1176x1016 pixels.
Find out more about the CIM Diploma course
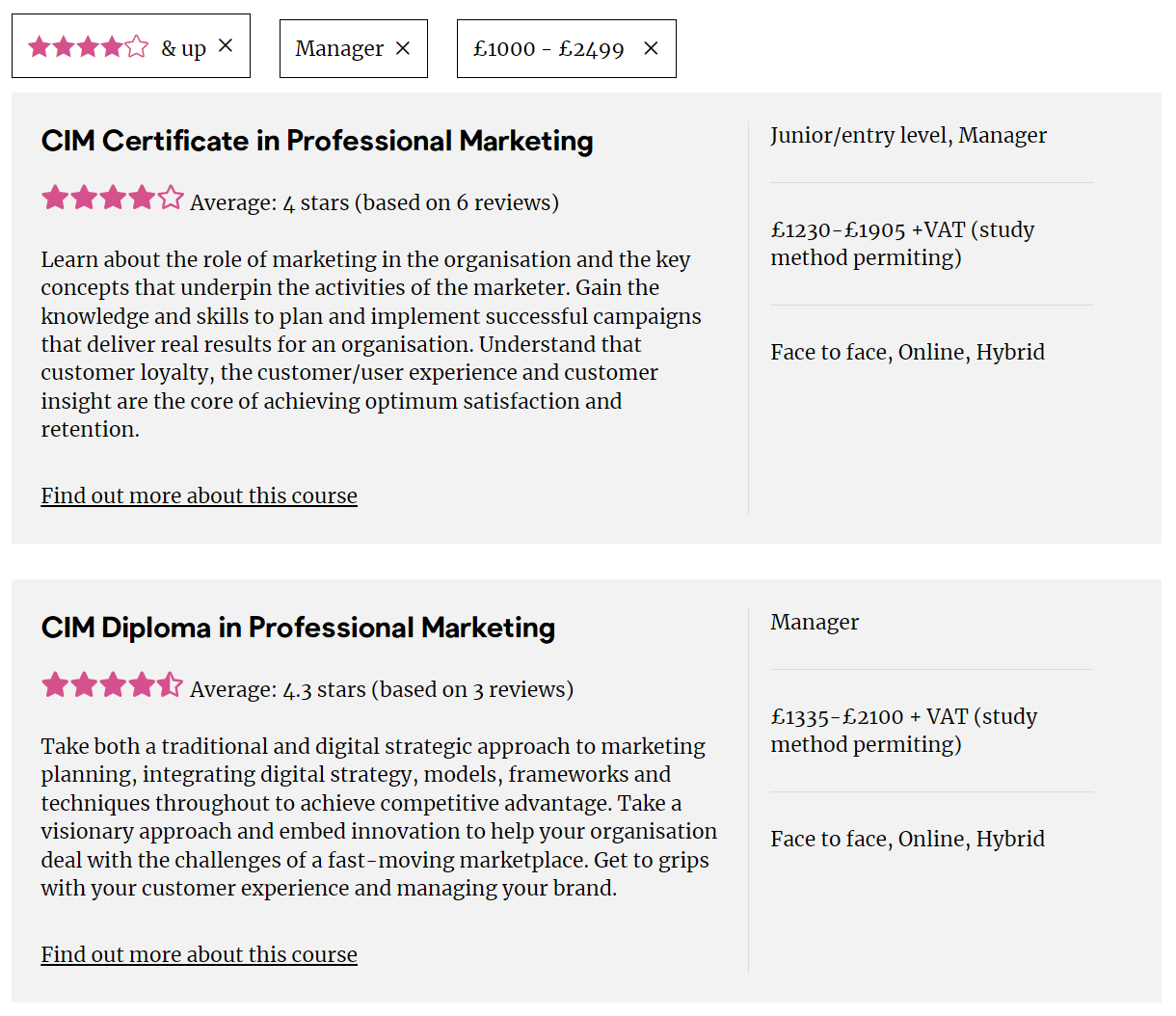tap(199, 954)
